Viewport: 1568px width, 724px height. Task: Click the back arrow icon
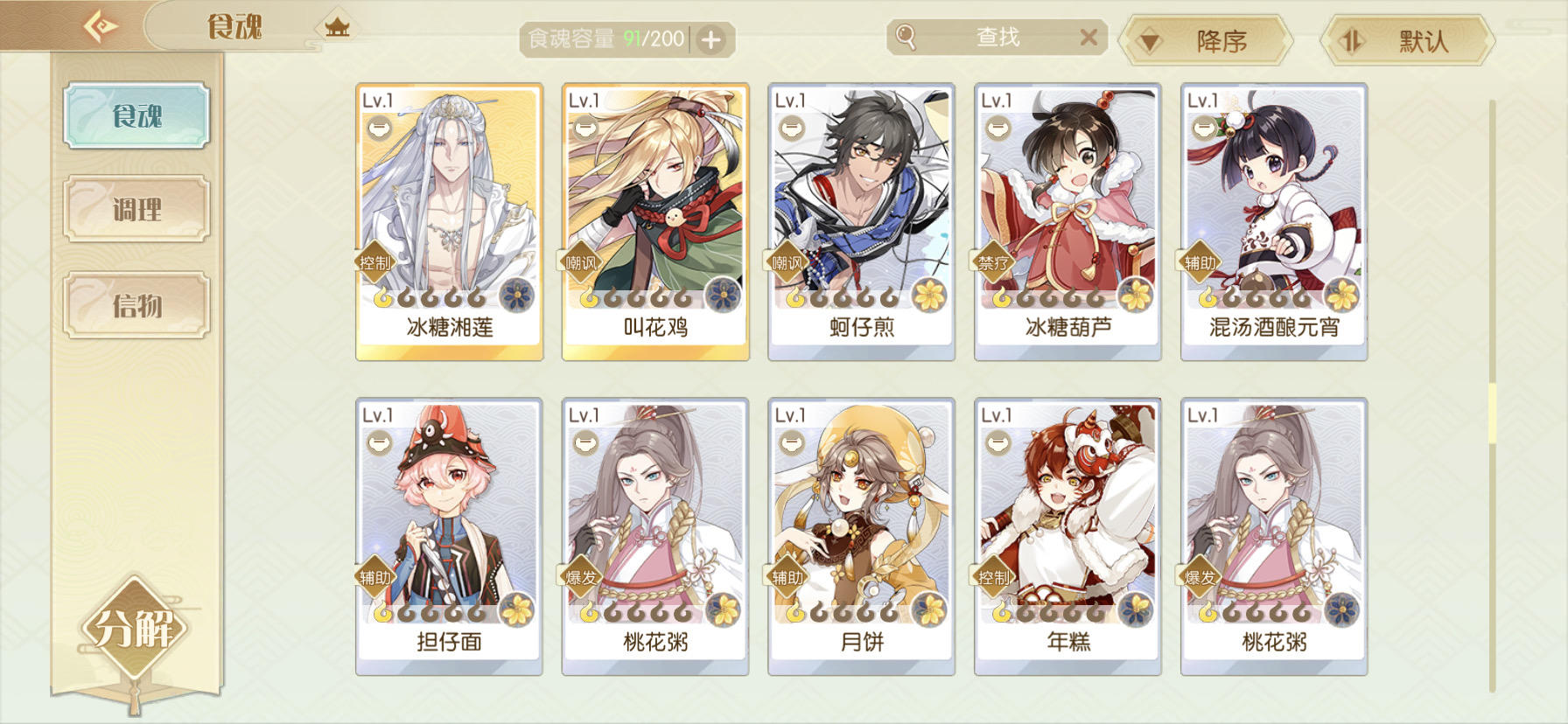coord(101,25)
